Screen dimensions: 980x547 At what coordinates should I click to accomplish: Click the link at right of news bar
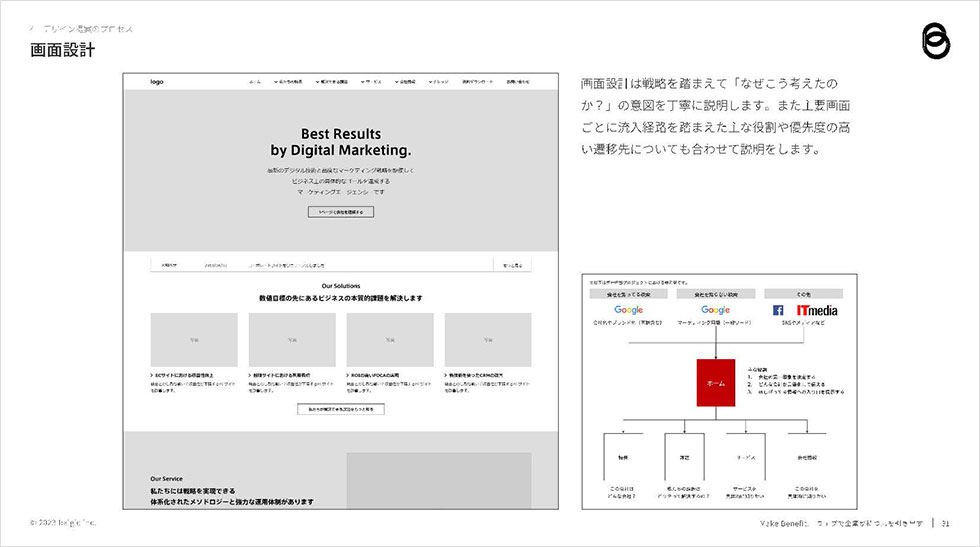(x=512, y=265)
